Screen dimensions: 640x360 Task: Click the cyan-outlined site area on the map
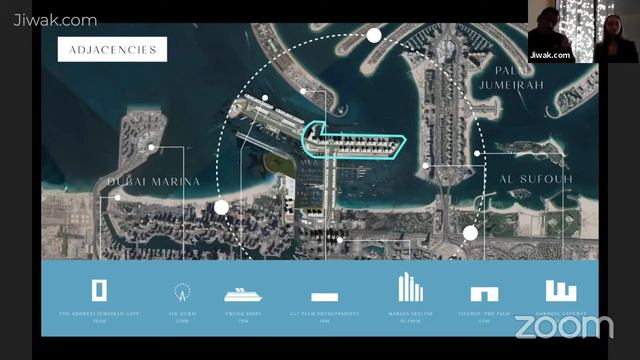pos(353,141)
